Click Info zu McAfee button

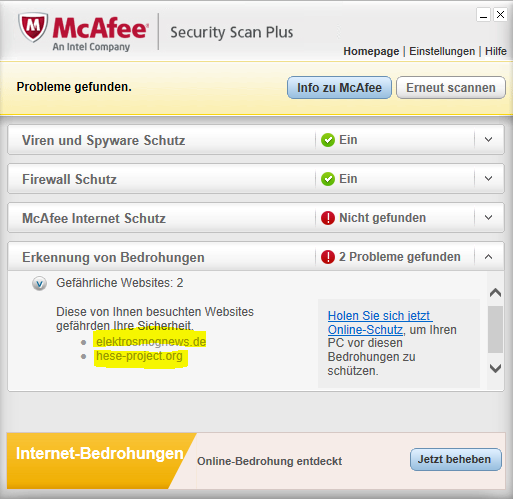339,88
